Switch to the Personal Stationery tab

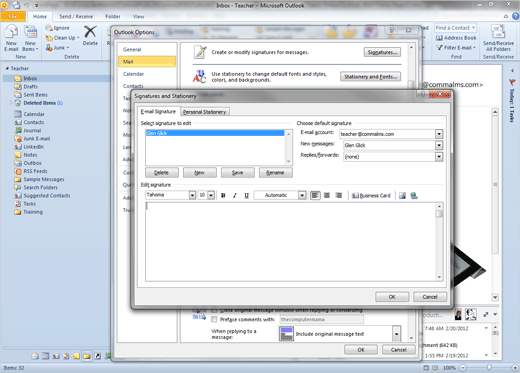tap(204, 112)
